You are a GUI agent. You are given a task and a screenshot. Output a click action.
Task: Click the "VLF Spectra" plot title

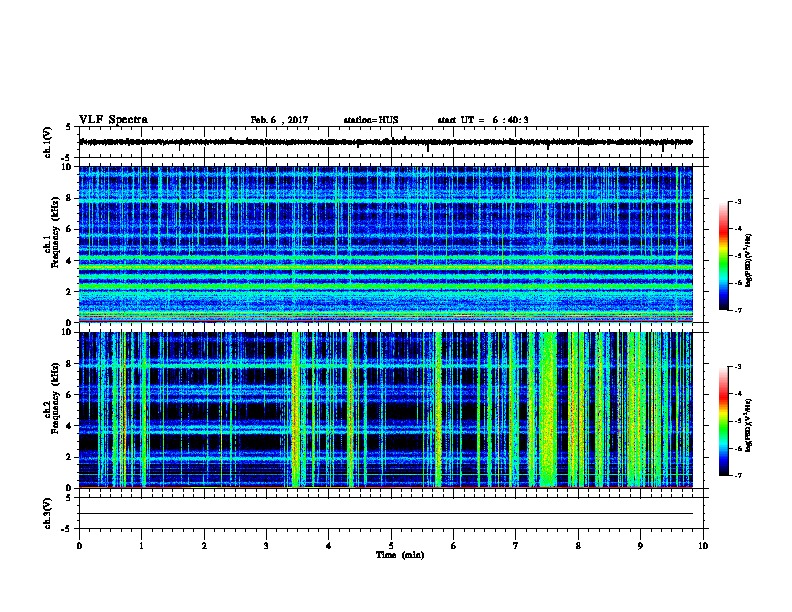point(113,120)
